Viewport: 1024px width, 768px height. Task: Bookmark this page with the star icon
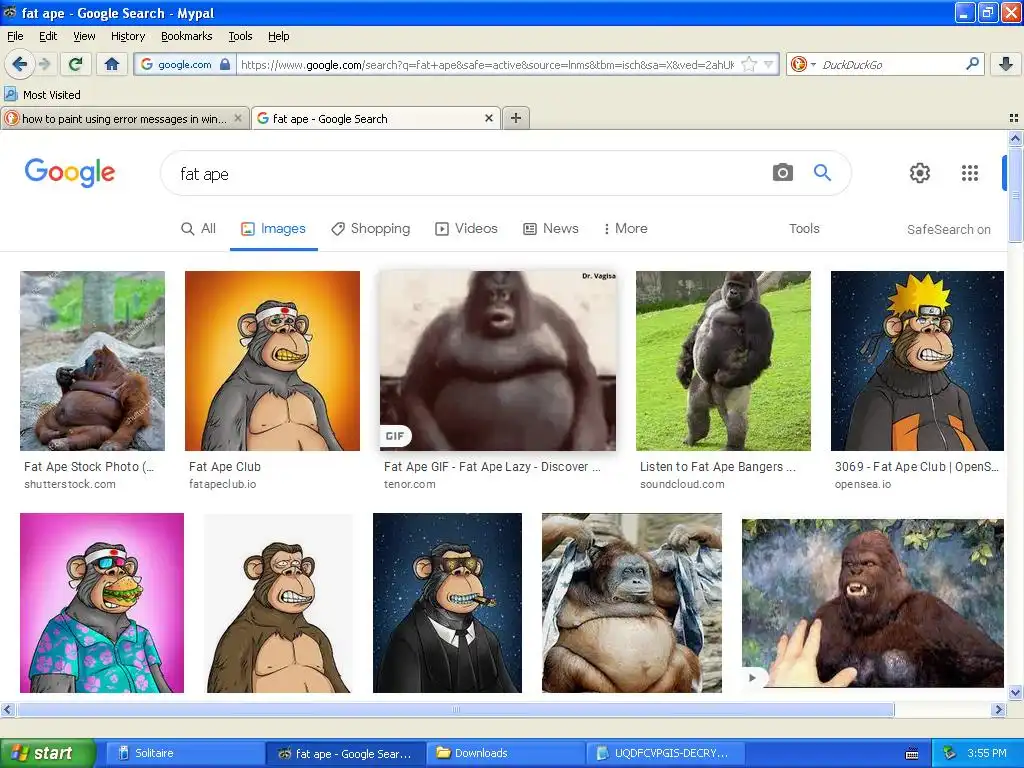click(x=749, y=64)
